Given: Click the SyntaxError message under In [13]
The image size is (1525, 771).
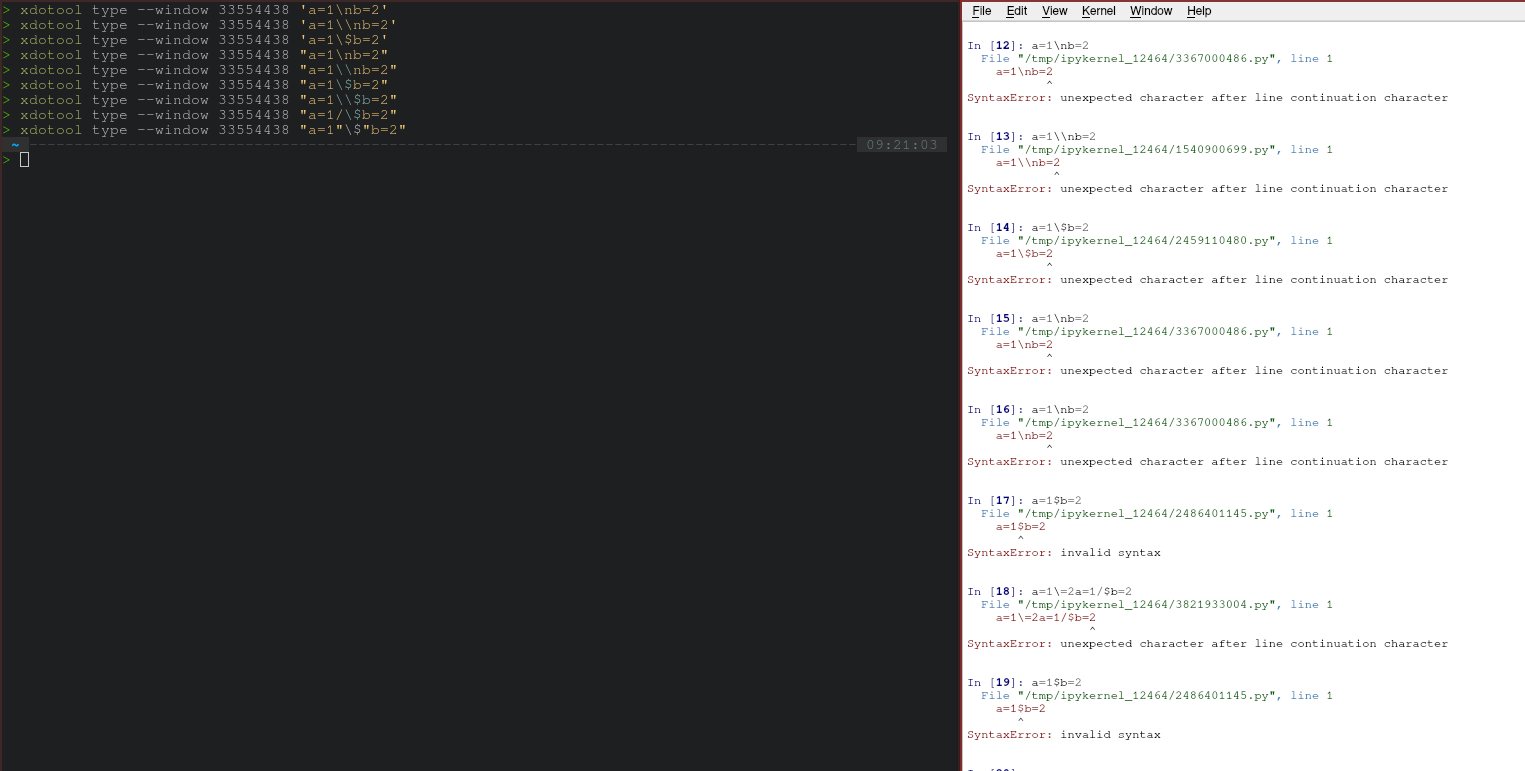Looking at the screenshot, I should (1207, 189).
